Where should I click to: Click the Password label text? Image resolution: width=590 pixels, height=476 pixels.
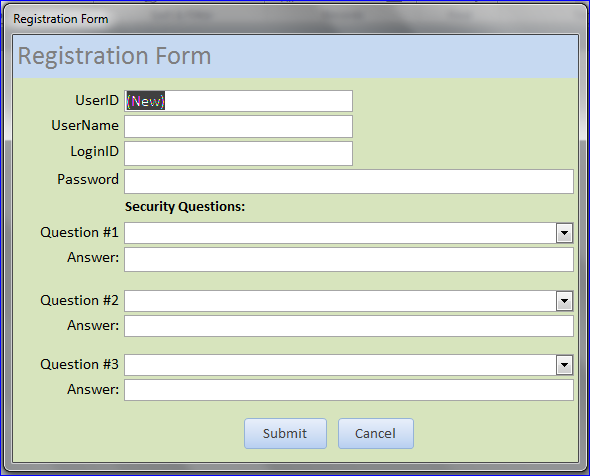pyautogui.click(x=88, y=179)
